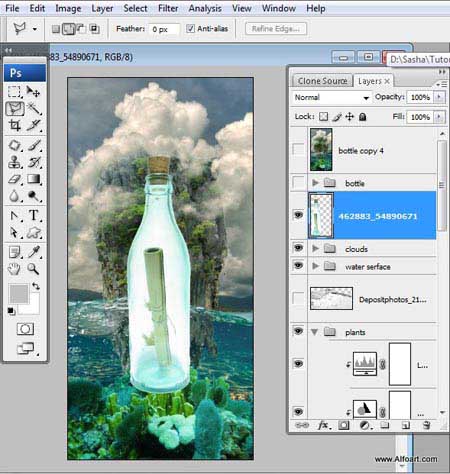
Task: Collapse the plants group
Action: pyautogui.click(x=314, y=332)
